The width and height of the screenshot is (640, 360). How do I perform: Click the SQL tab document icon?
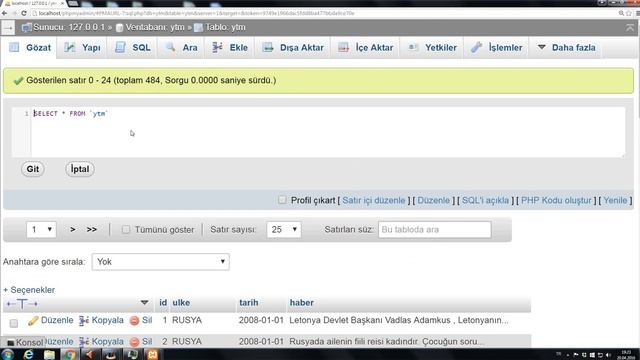(x=120, y=47)
